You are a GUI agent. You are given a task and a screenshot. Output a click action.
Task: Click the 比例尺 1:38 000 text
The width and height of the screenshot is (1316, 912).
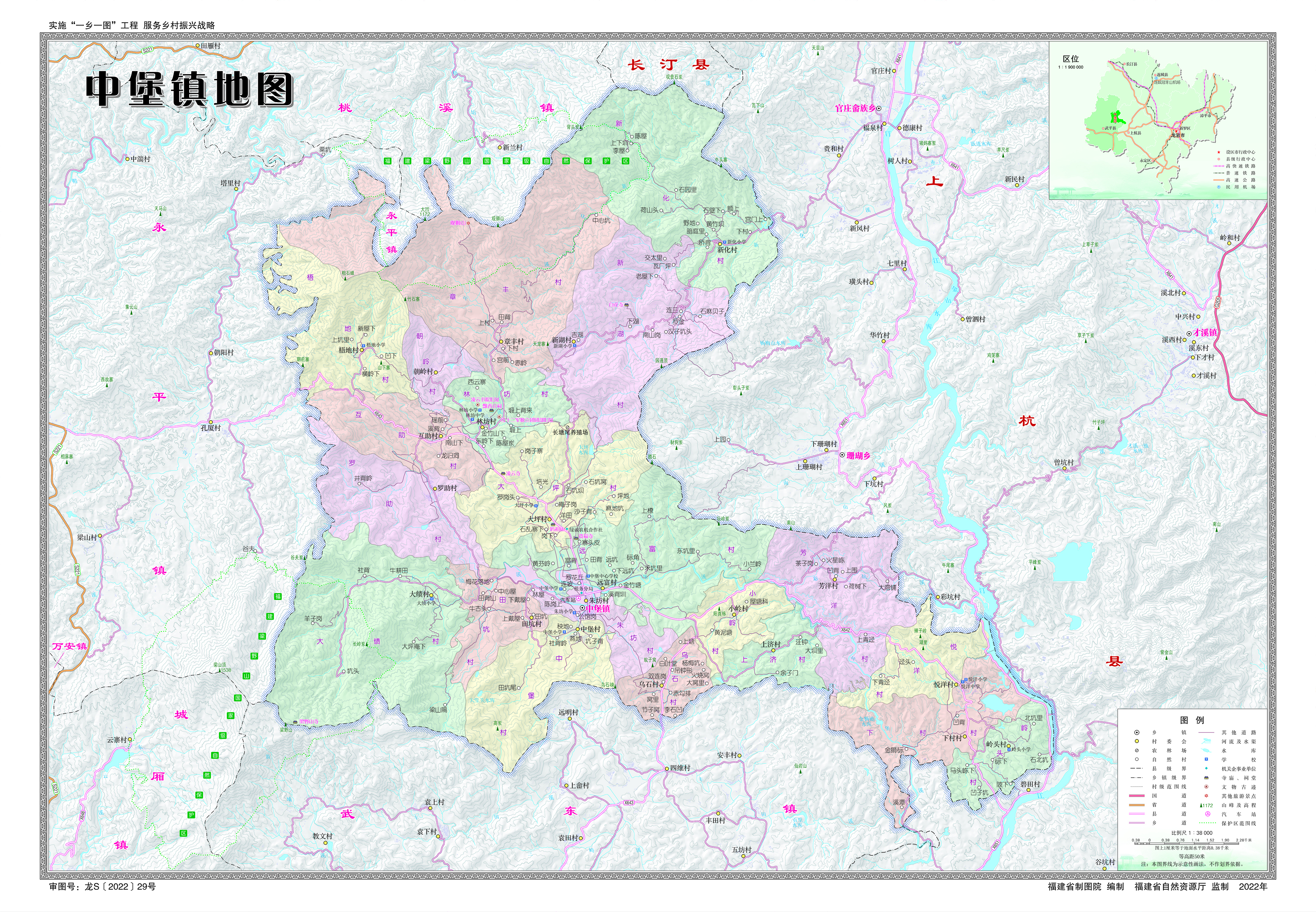tap(1192, 833)
